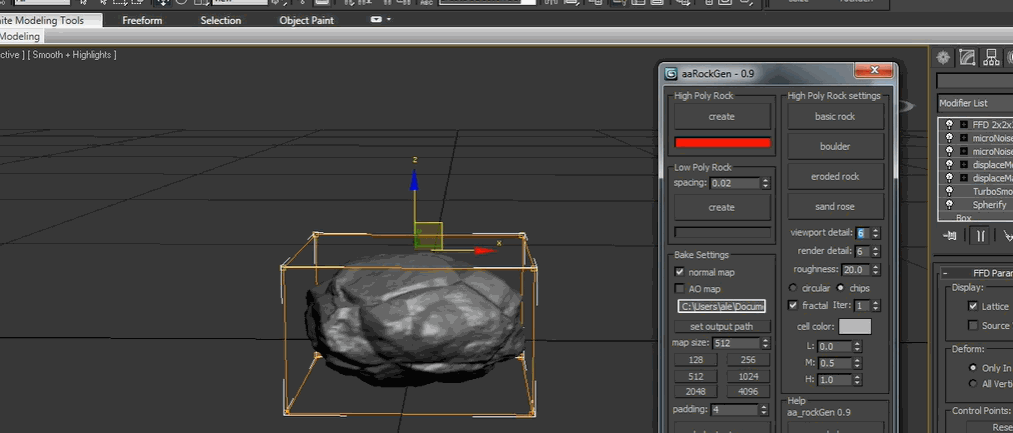The height and width of the screenshot is (433, 1013).
Task: Apply the eroded rock preset
Action: (x=835, y=176)
